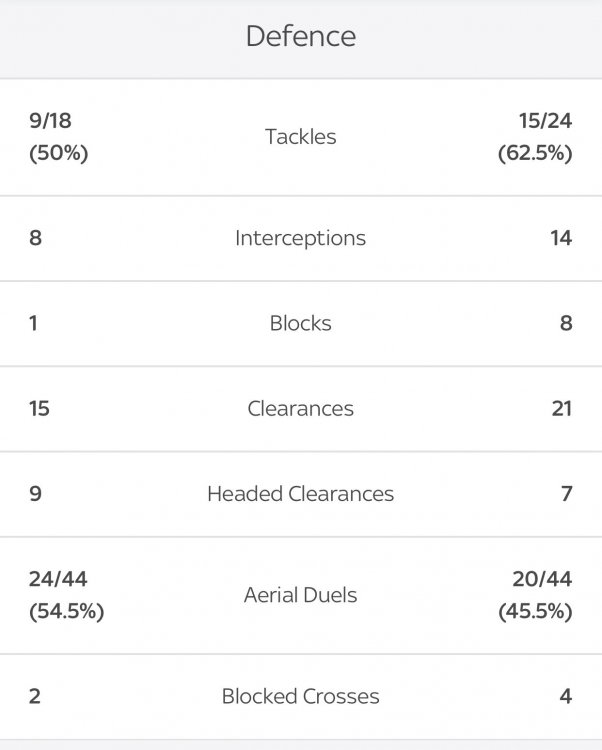
Task: Click the Headed Clearances value of 9
Action: coord(36,494)
